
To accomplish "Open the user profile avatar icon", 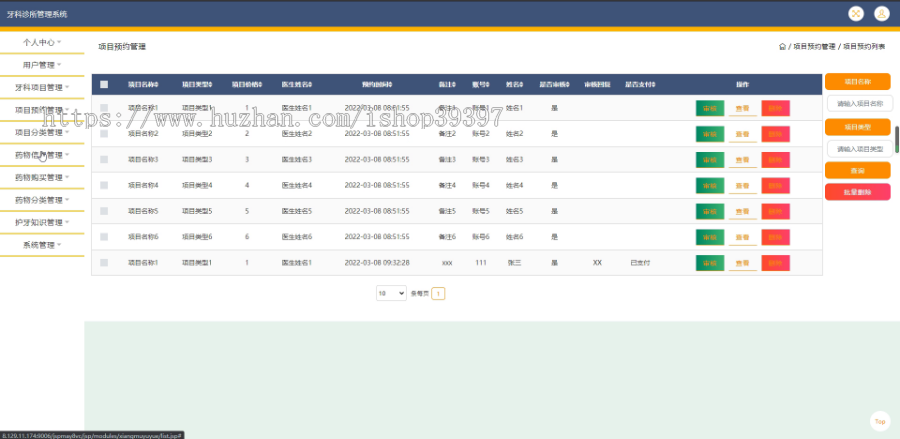I will [882, 14].
